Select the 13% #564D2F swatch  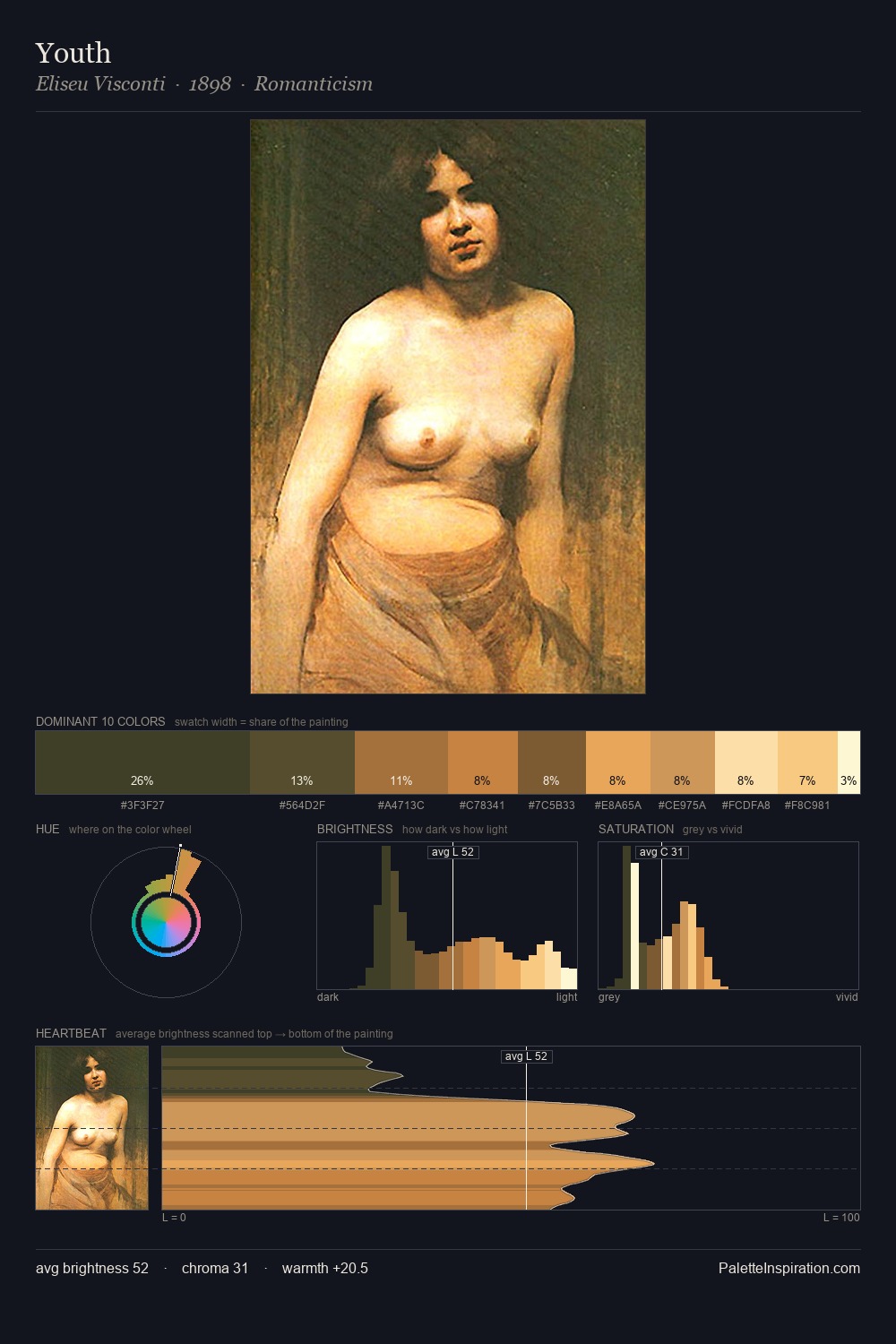coord(302,762)
